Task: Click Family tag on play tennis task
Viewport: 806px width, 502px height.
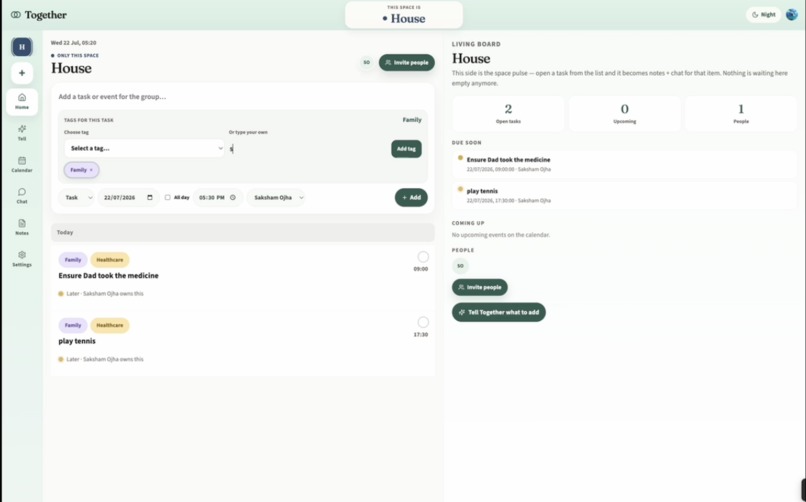Action: (73, 325)
